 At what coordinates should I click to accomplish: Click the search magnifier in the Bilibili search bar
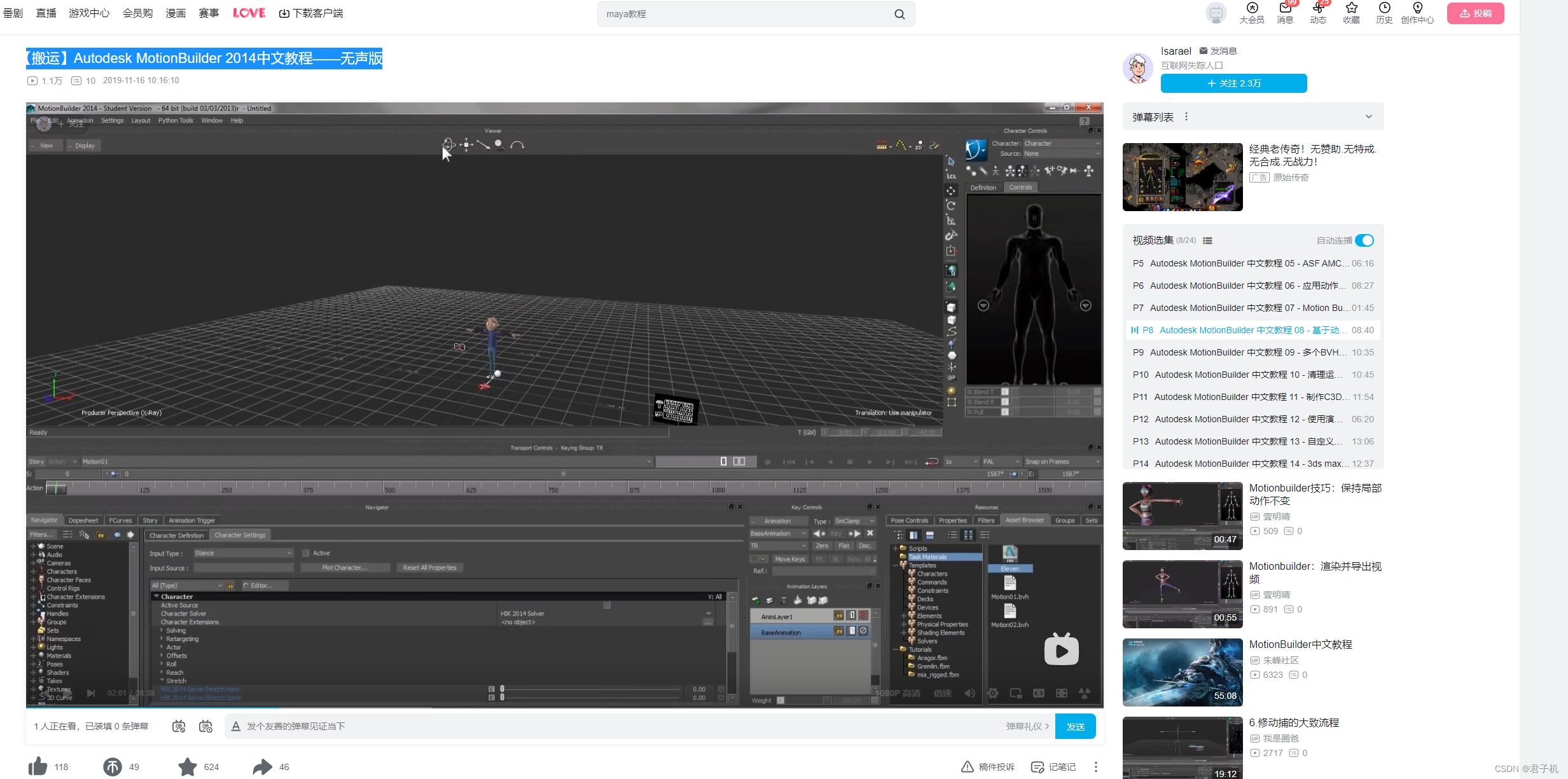[x=899, y=13]
